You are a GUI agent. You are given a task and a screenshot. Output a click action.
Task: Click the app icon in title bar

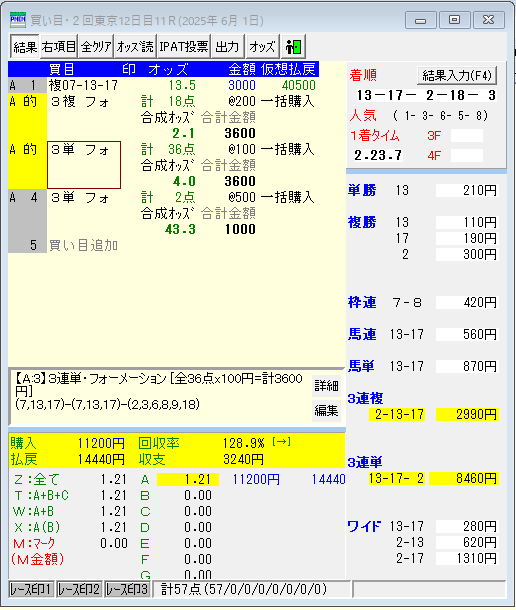click(18, 20)
